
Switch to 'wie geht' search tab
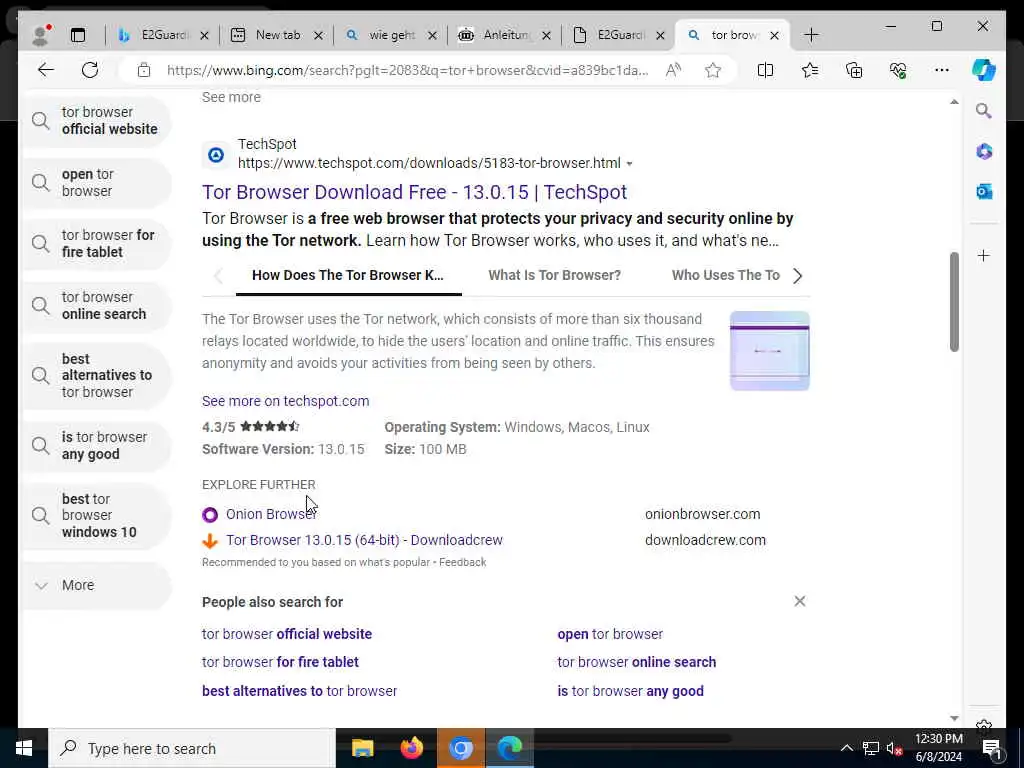[391, 35]
